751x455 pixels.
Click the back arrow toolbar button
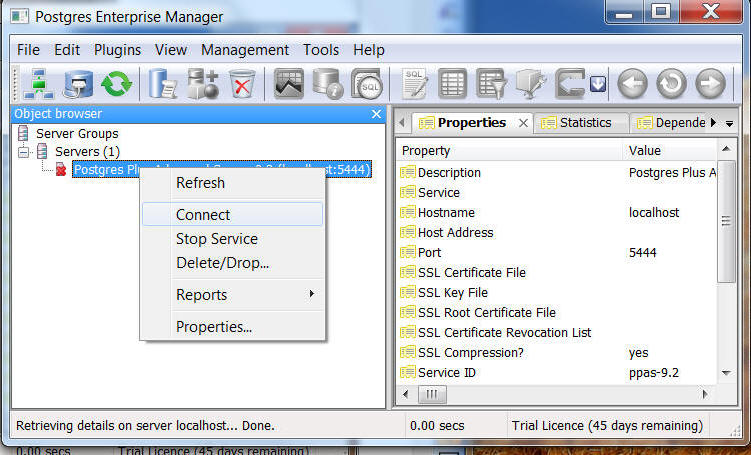632,84
